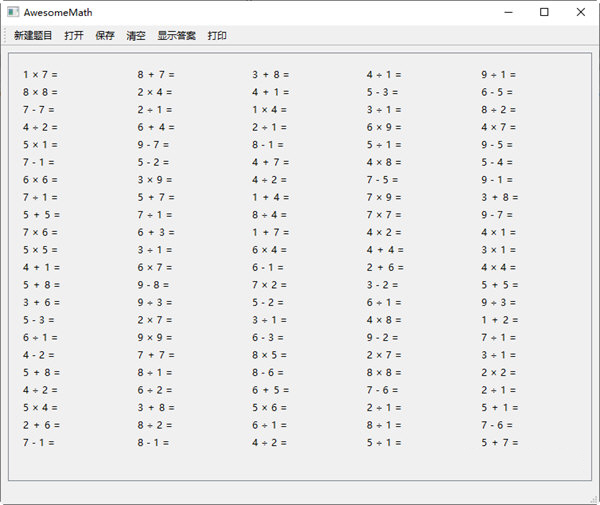The image size is (600, 505).
Task: Select the problem "7 + 7 ="
Action: coord(155,355)
